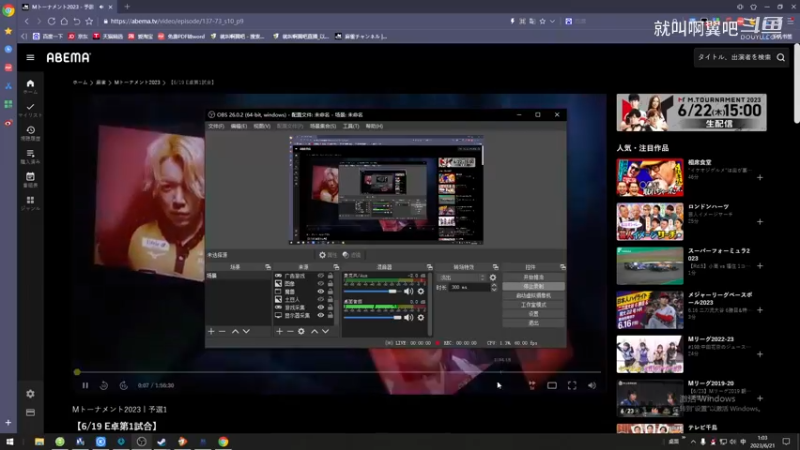Click the 退出 exit button in OBS controls
The image size is (800, 450).
(533, 323)
